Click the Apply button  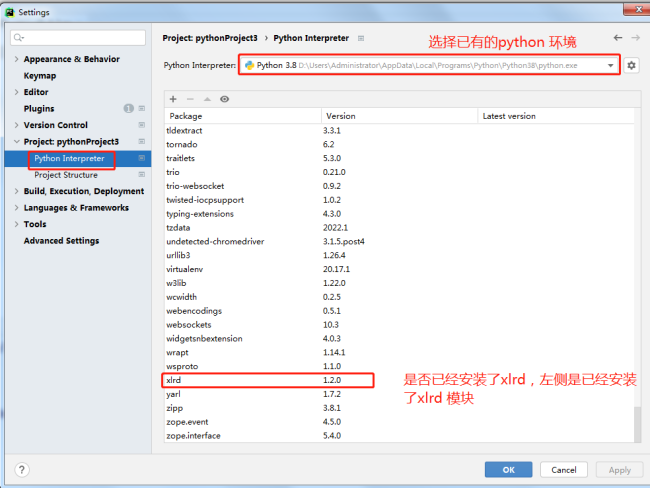pyautogui.click(x=620, y=470)
